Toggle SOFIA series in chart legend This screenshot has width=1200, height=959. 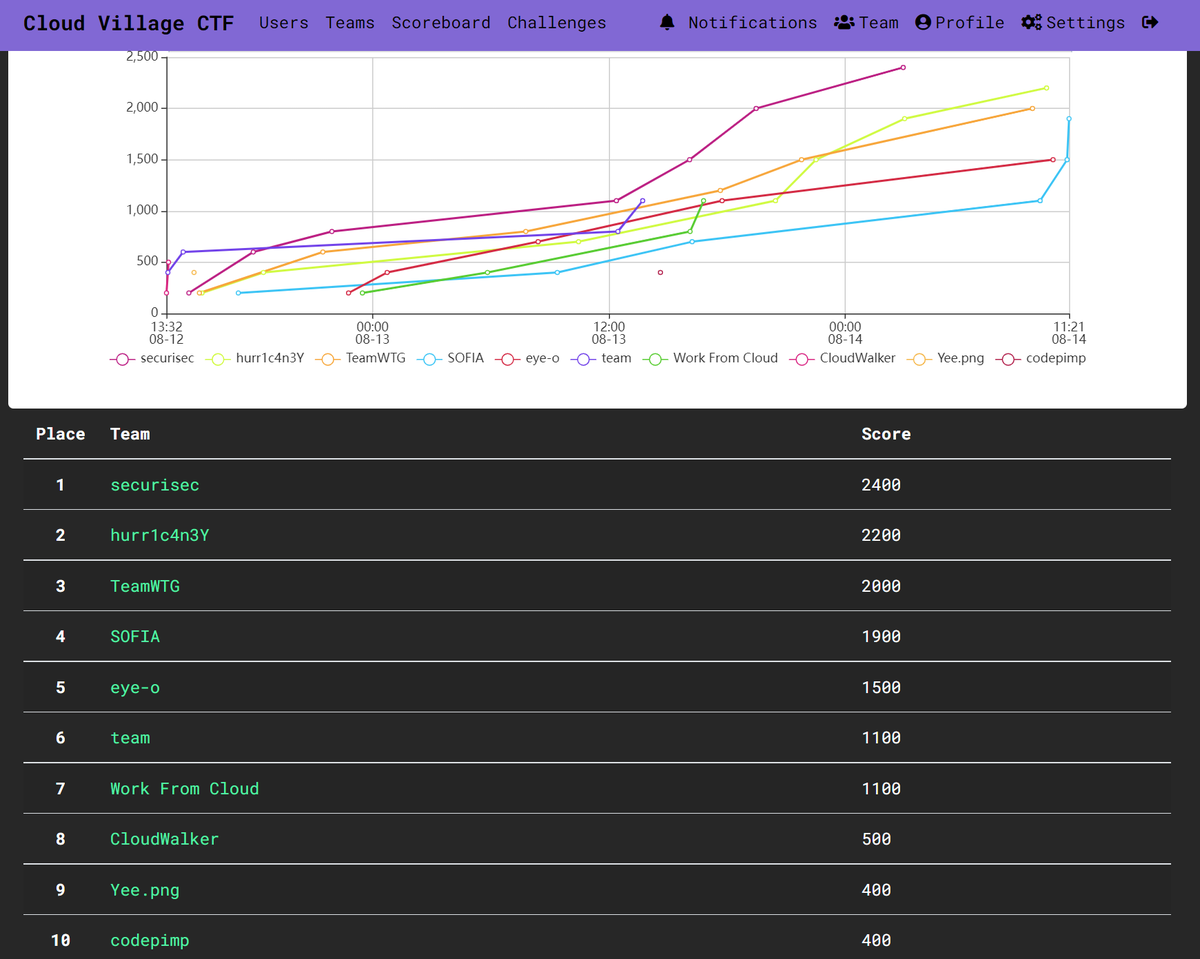[452, 358]
